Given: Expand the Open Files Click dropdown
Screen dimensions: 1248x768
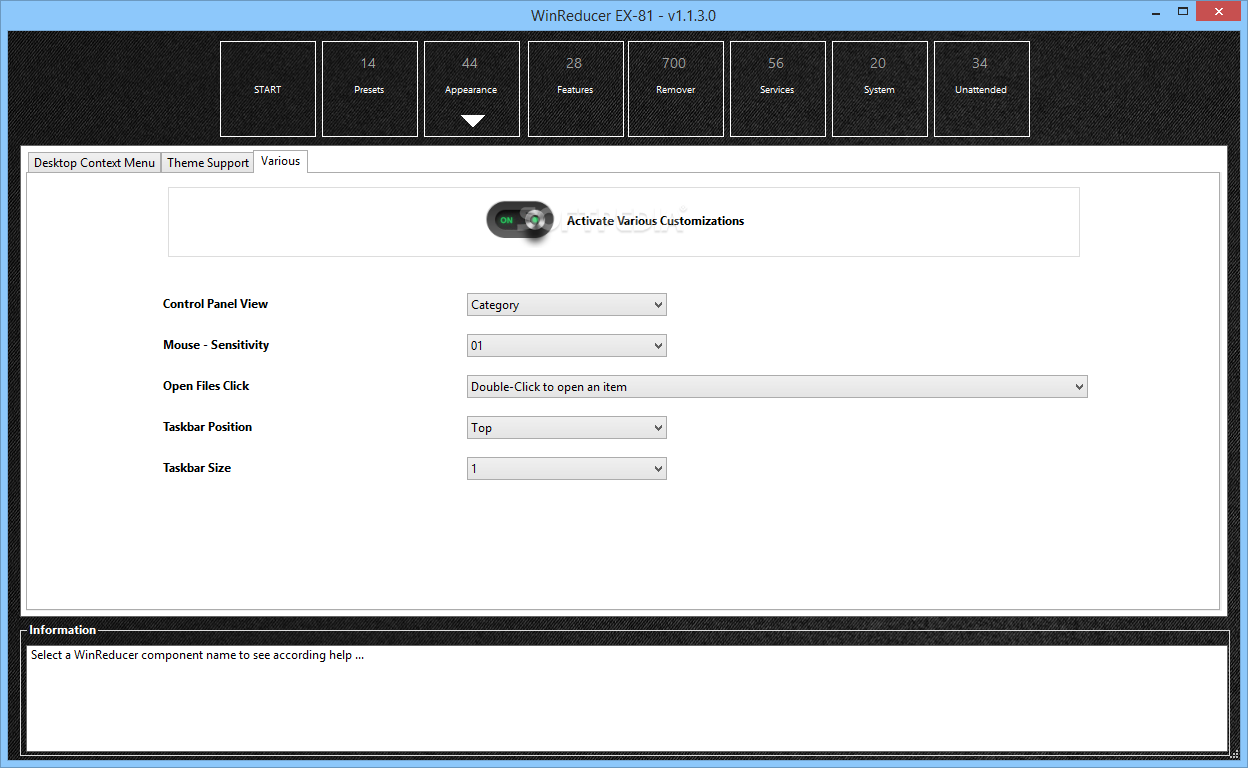Looking at the screenshot, I should point(777,387).
